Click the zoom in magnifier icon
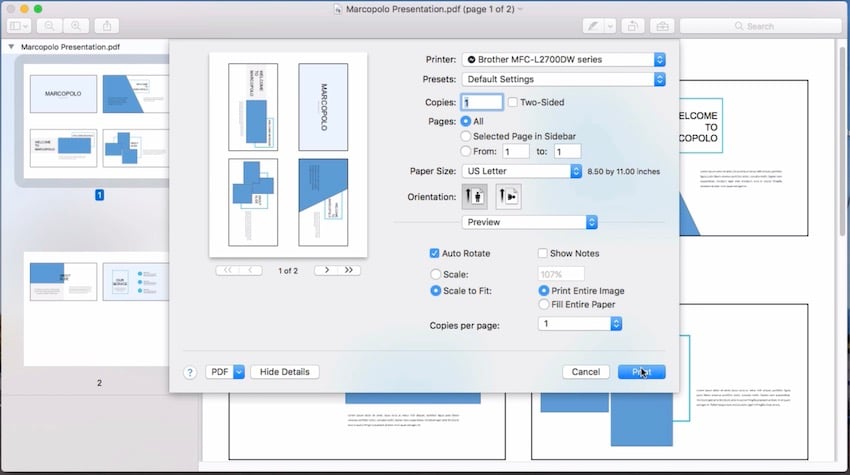 (x=76, y=25)
